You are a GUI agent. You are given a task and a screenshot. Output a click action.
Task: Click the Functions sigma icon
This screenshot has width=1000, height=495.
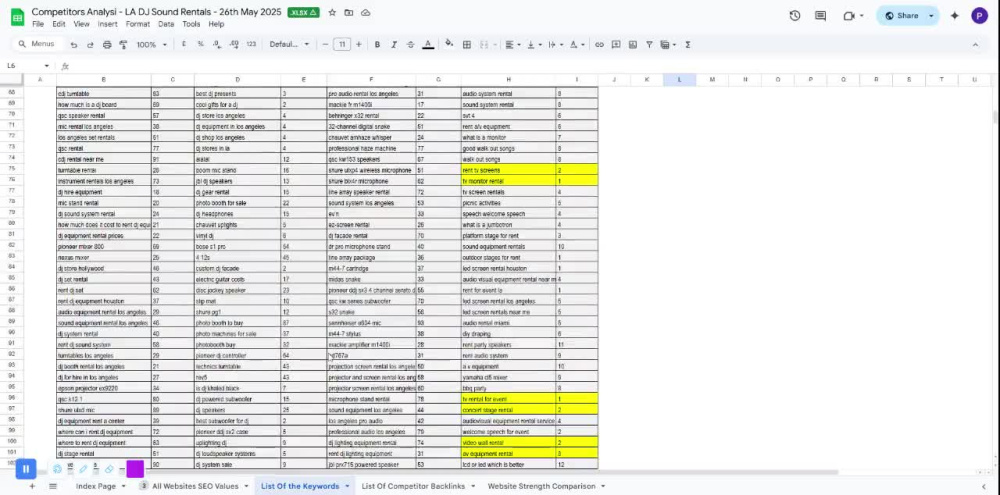coord(688,45)
